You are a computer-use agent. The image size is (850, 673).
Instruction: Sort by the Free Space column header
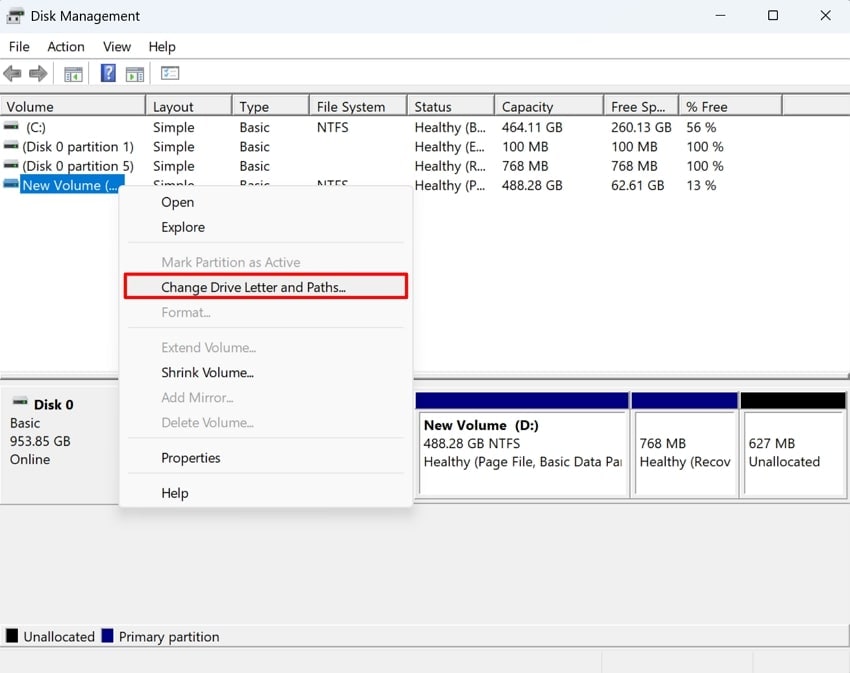coord(641,106)
